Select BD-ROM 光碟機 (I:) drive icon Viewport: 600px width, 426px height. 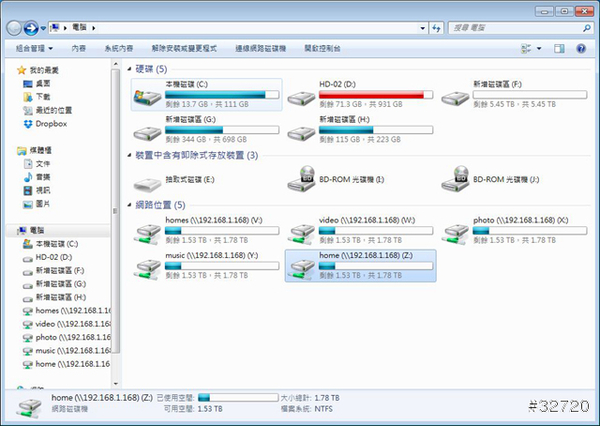(302, 179)
